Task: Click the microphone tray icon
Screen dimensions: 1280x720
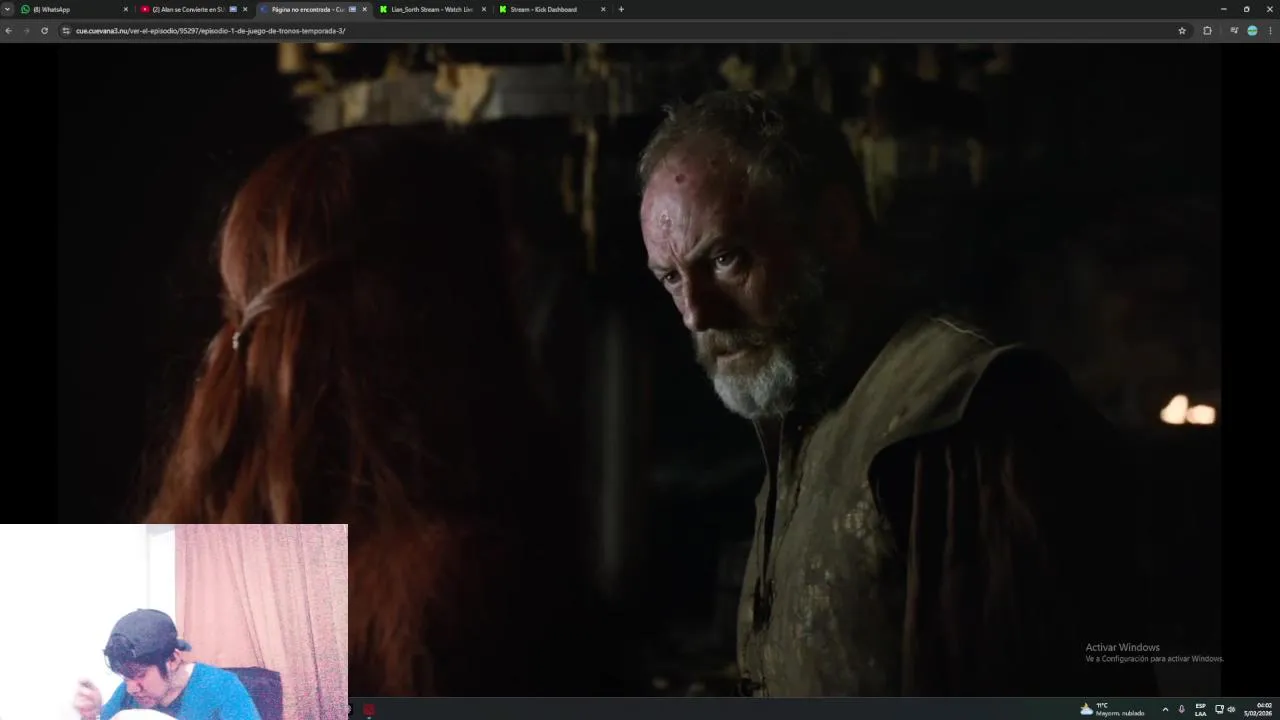Action: (1181, 709)
